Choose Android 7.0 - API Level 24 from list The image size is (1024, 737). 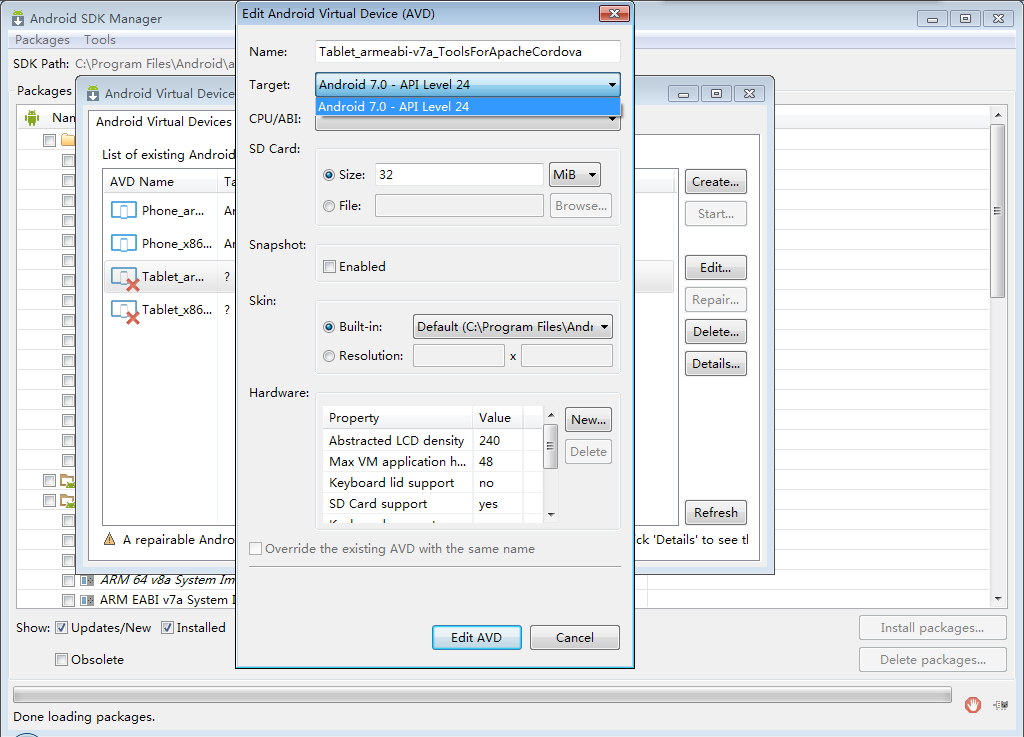[468, 106]
